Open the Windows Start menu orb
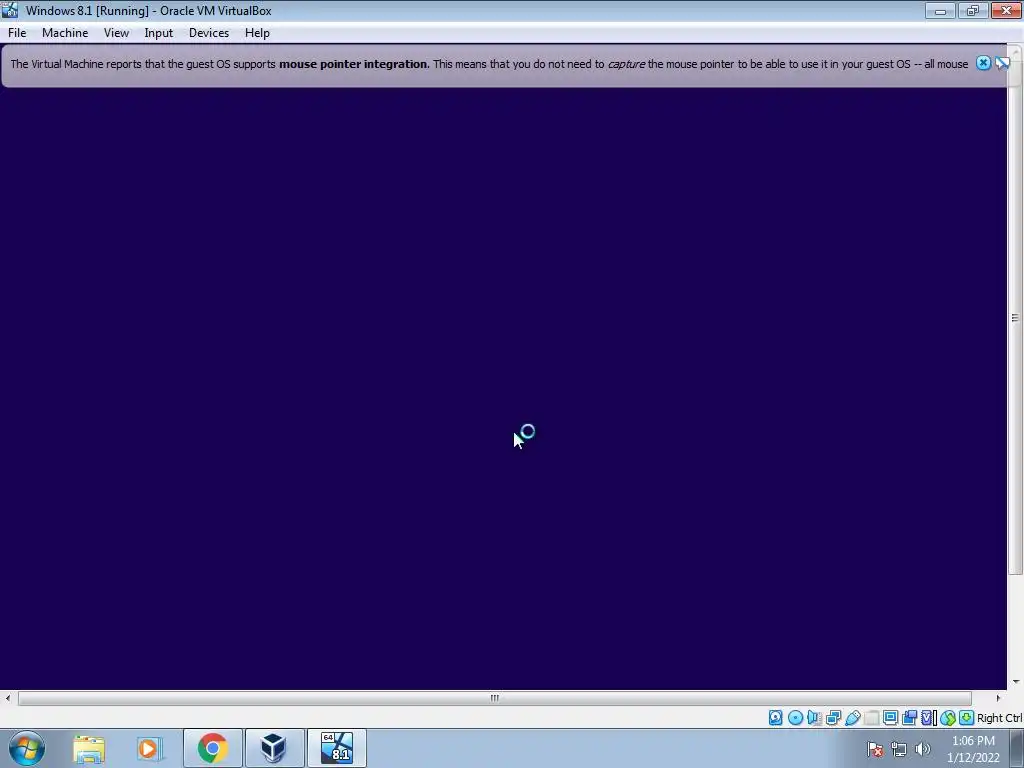This screenshot has height=768, width=1024. click(x=27, y=748)
